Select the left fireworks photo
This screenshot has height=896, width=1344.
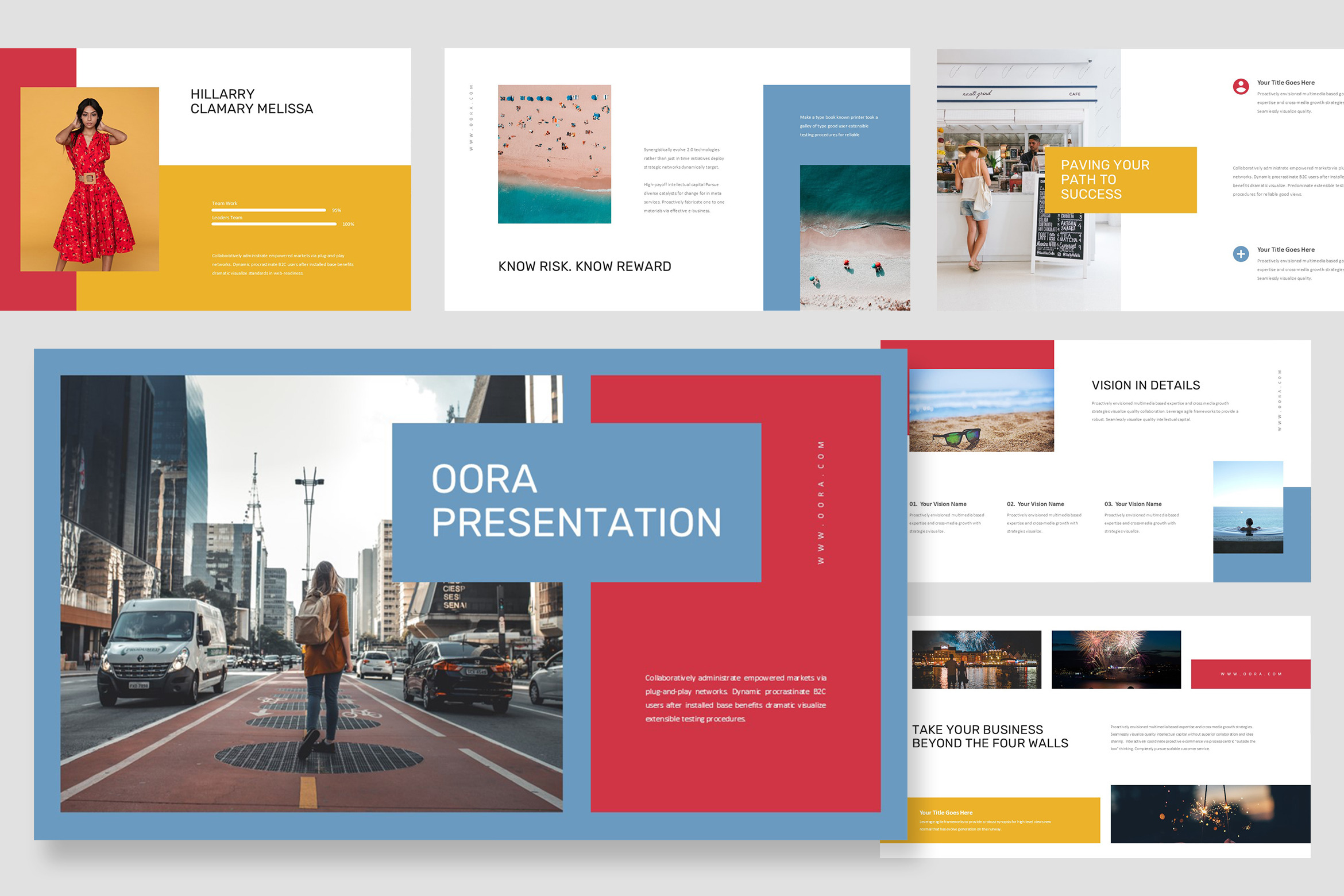tap(976, 659)
